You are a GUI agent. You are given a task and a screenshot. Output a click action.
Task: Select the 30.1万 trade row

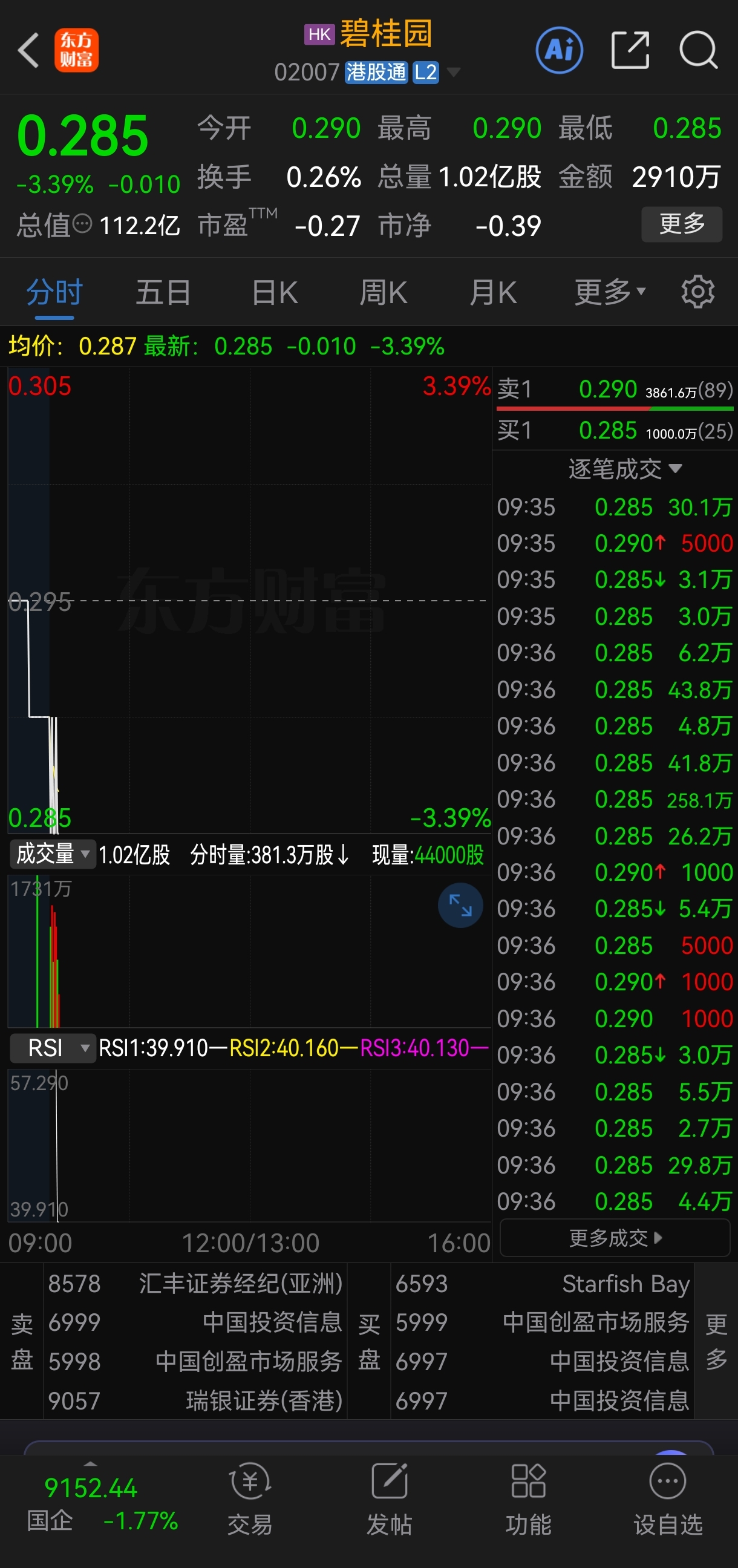pyautogui.click(x=615, y=506)
